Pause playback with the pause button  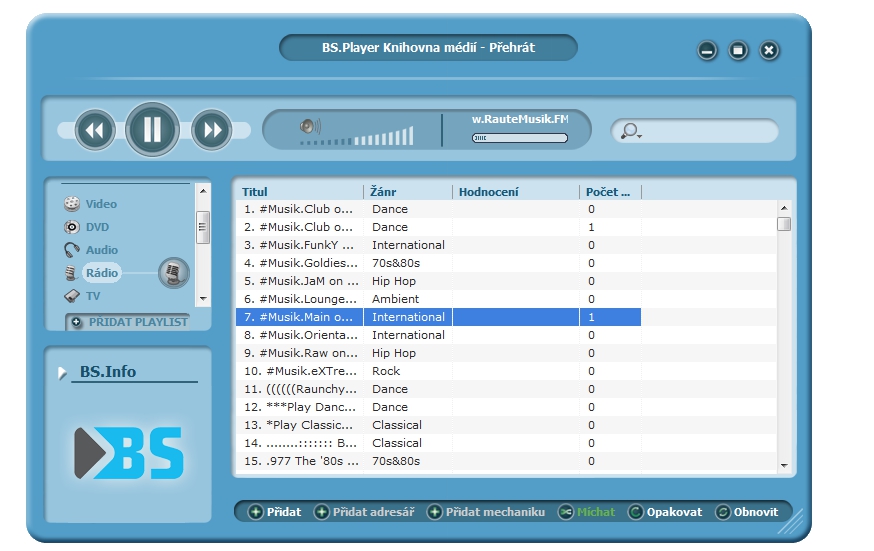pyautogui.click(x=152, y=129)
